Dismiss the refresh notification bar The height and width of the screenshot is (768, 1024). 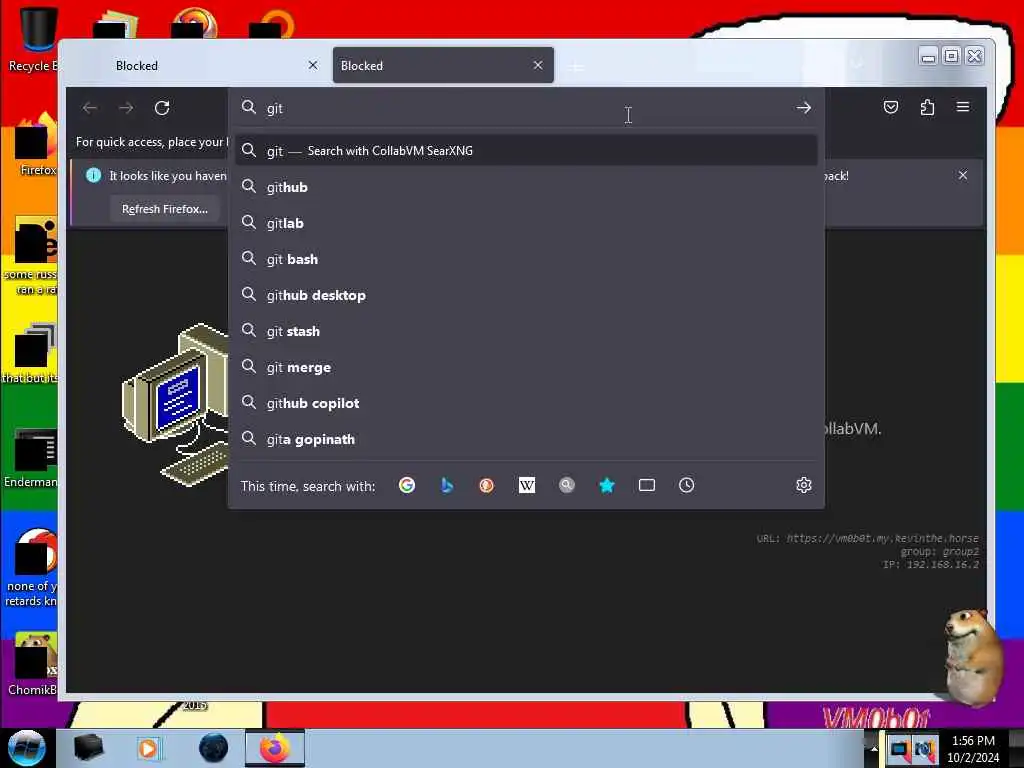coord(963,175)
